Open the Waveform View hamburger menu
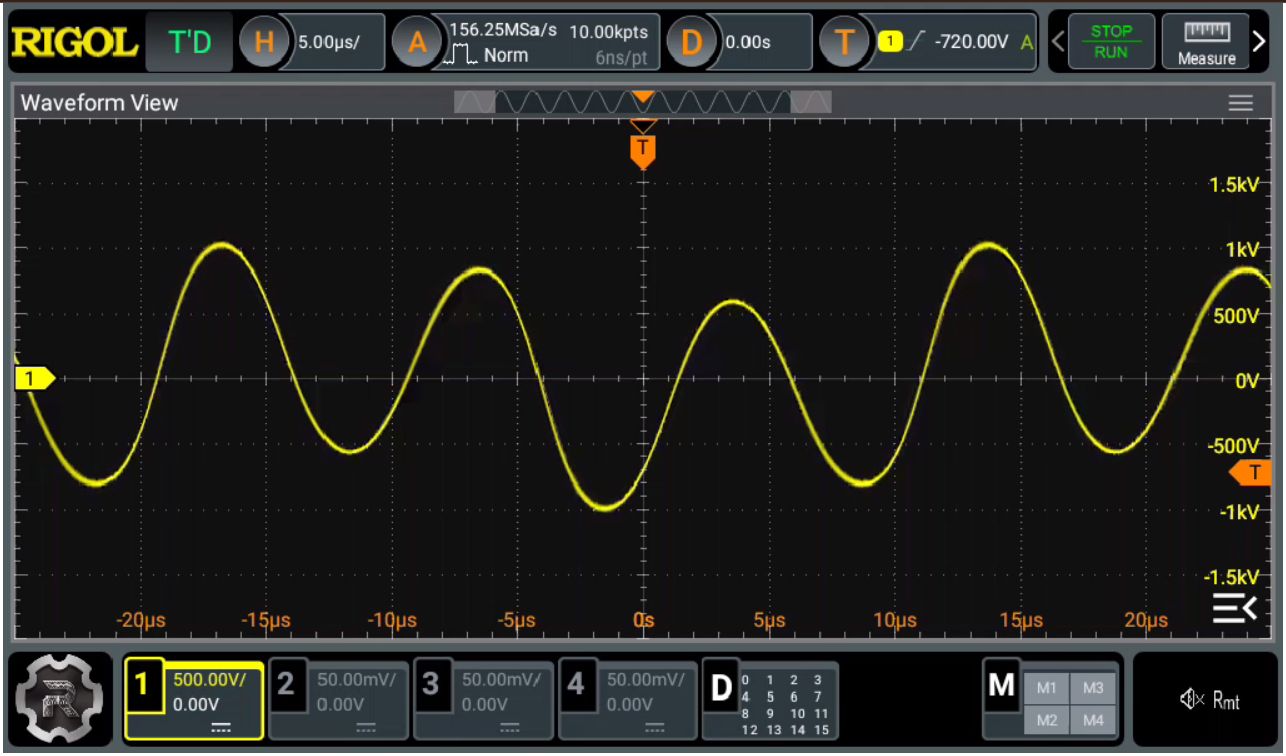The width and height of the screenshot is (1286, 756). [x=1240, y=103]
